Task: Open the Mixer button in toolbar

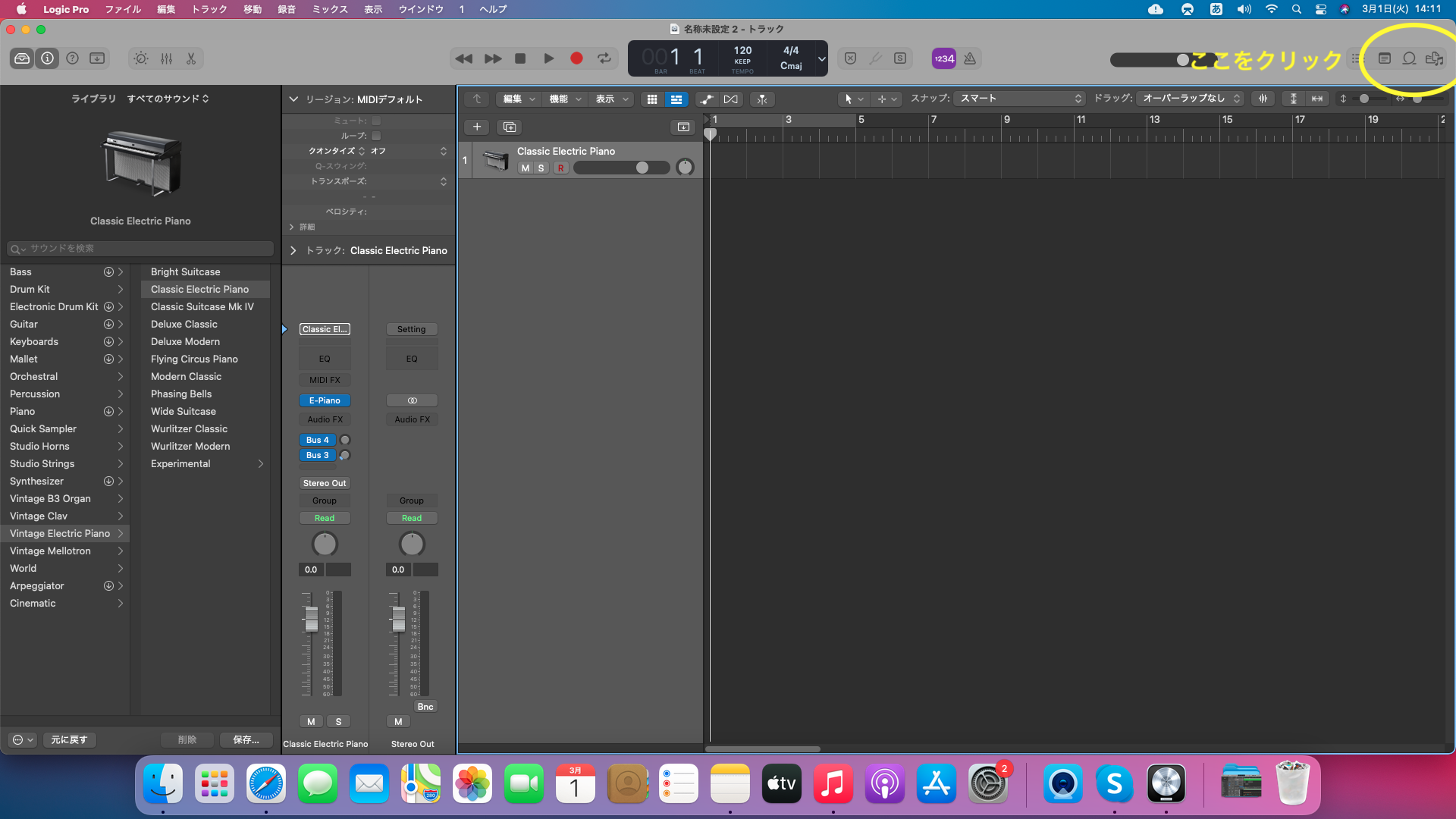Action: (167, 58)
